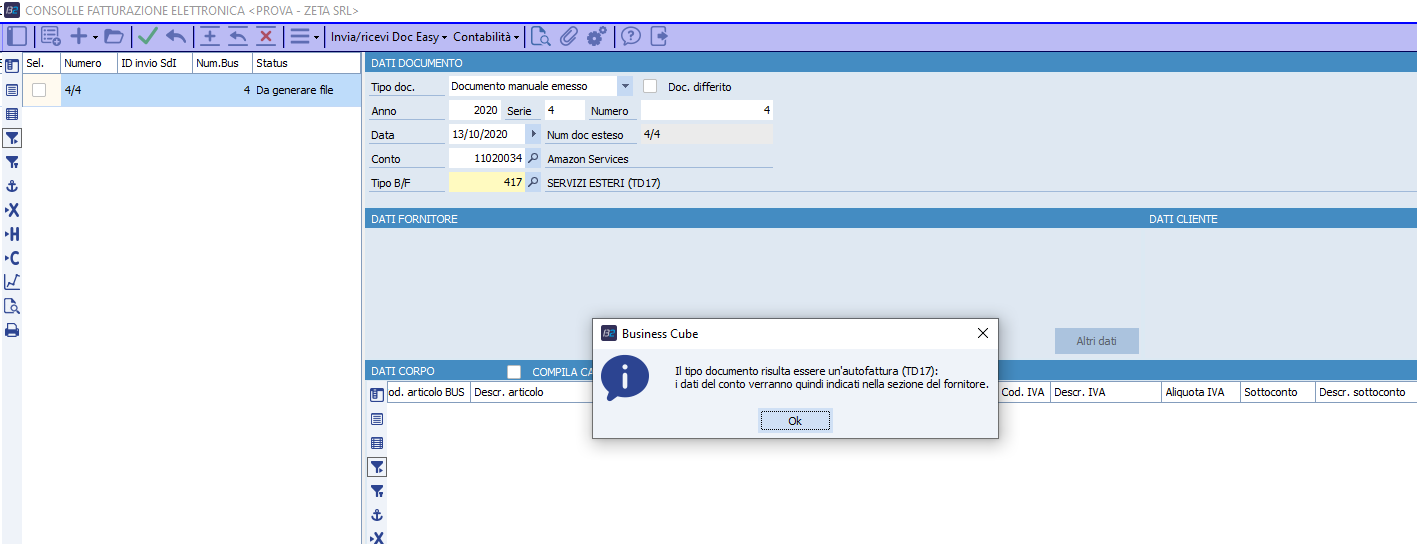Click the Numero input field
This screenshot has width=1417, height=544.
click(706, 110)
